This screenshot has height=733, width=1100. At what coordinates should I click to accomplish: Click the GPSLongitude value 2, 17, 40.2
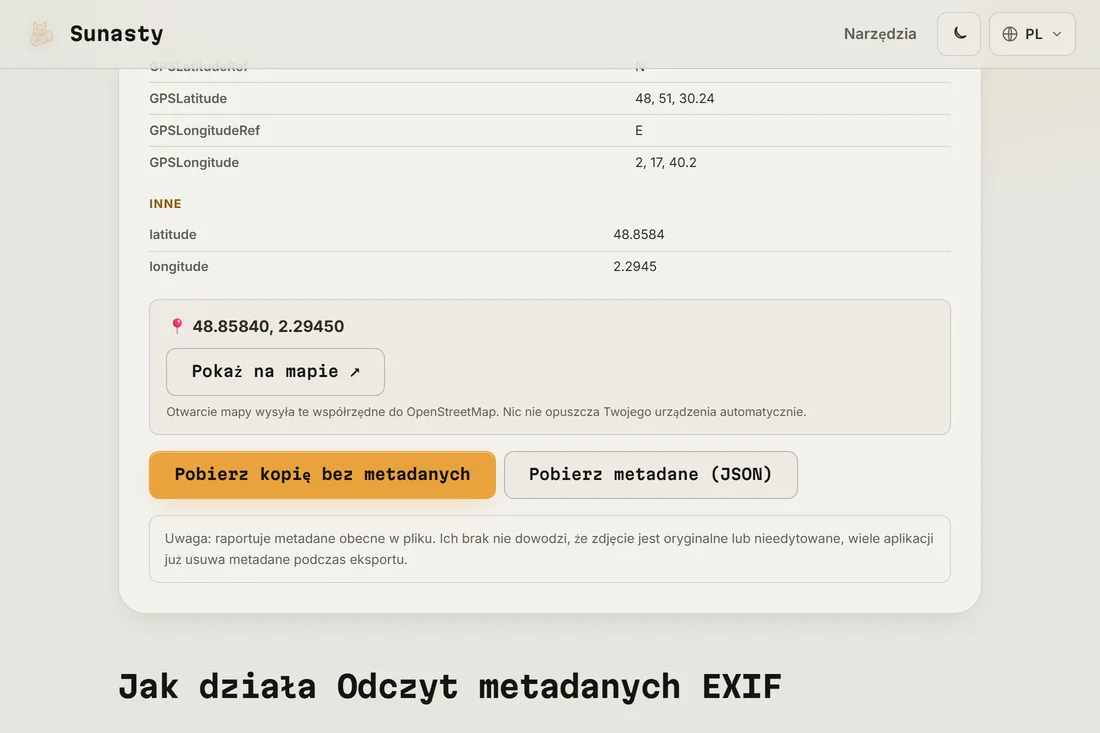(x=665, y=163)
